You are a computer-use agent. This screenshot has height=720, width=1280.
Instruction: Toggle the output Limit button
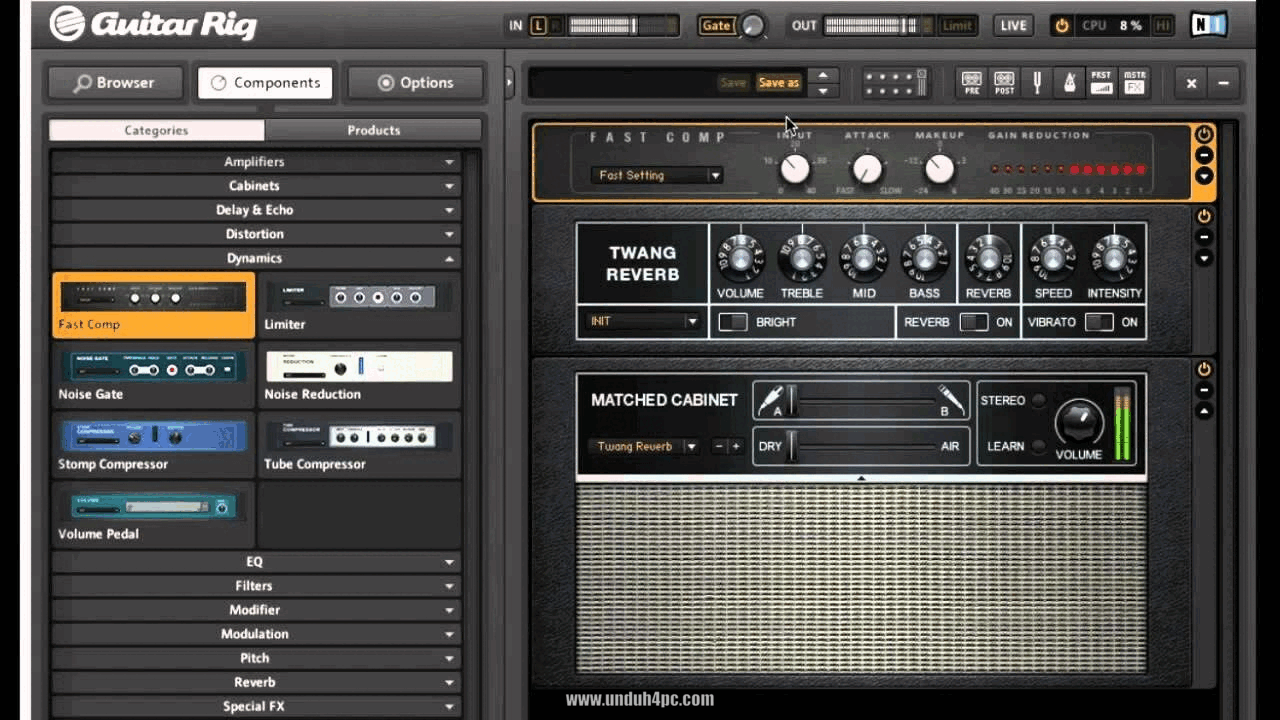pyautogui.click(x=956, y=26)
